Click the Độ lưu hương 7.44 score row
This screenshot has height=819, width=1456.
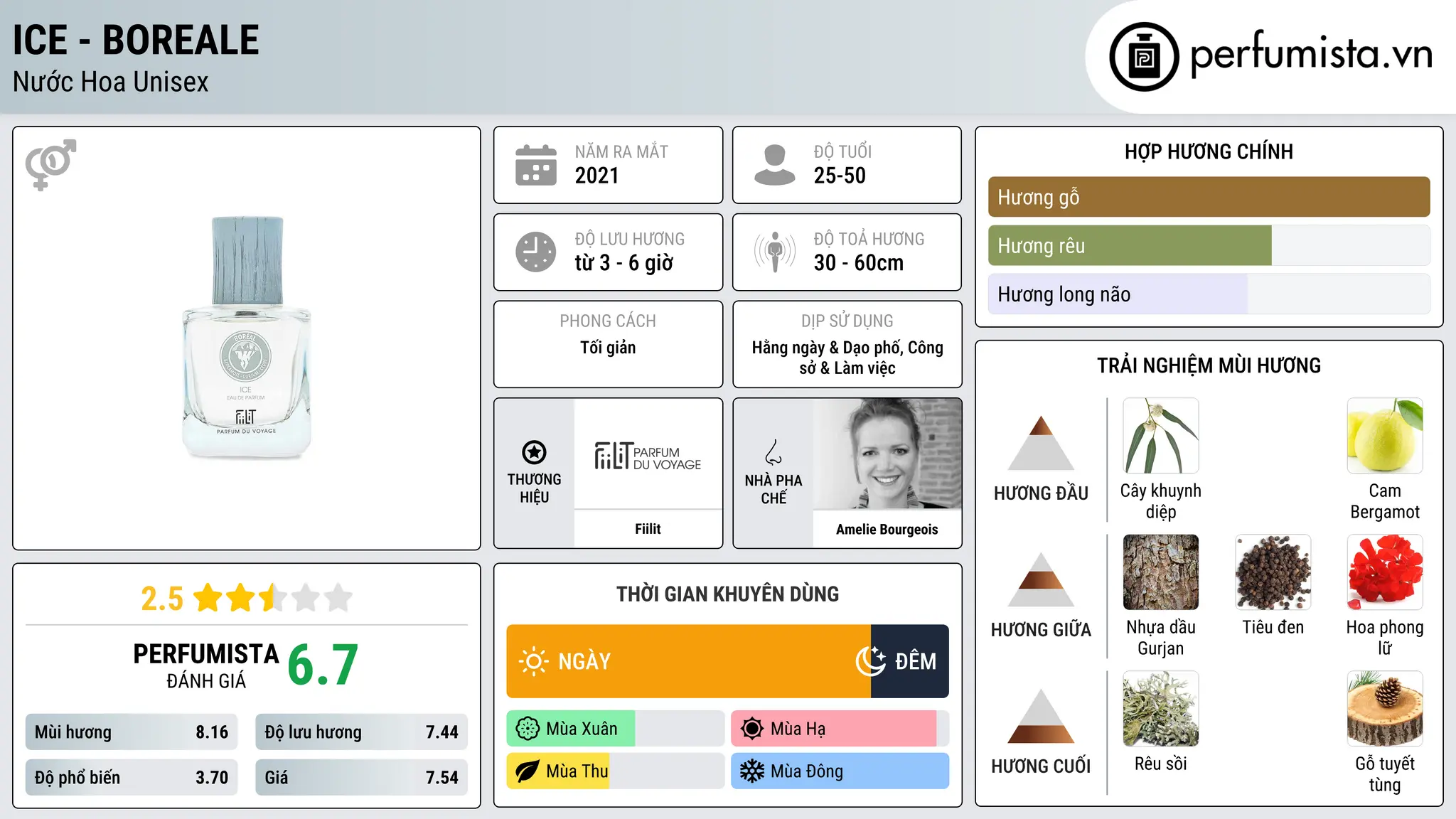click(x=361, y=732)
